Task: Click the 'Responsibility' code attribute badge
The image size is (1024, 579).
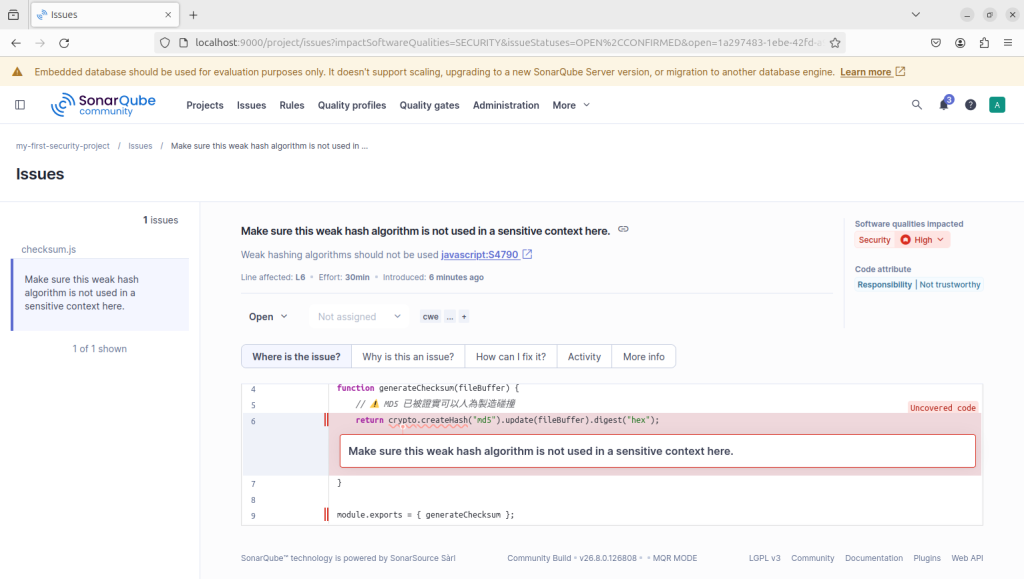Action: click(884, 285)
